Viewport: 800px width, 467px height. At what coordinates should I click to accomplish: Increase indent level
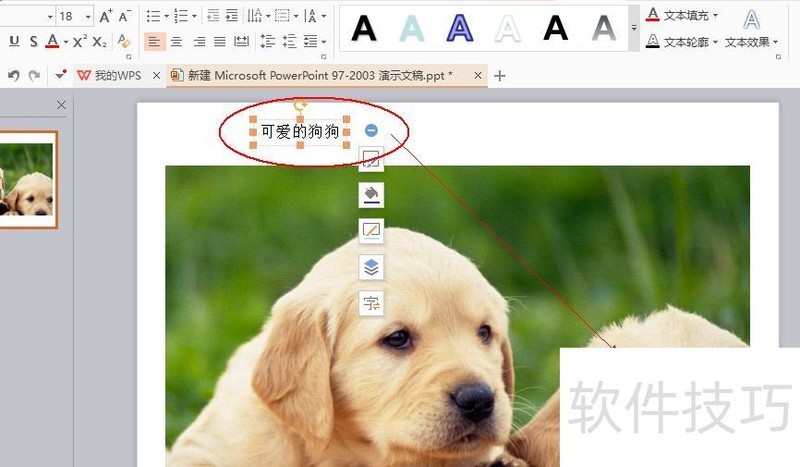point(232,16)
